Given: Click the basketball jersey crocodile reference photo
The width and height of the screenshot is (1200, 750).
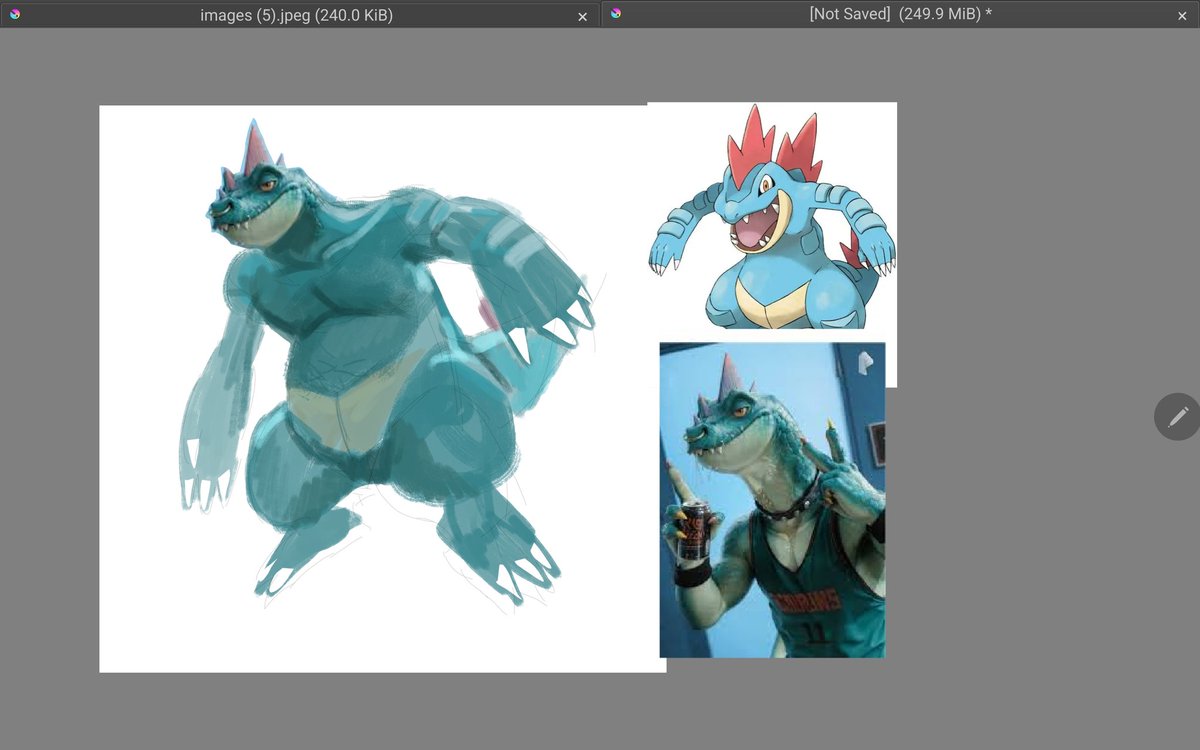Looking at the screenshot, I should coord(772,500).
